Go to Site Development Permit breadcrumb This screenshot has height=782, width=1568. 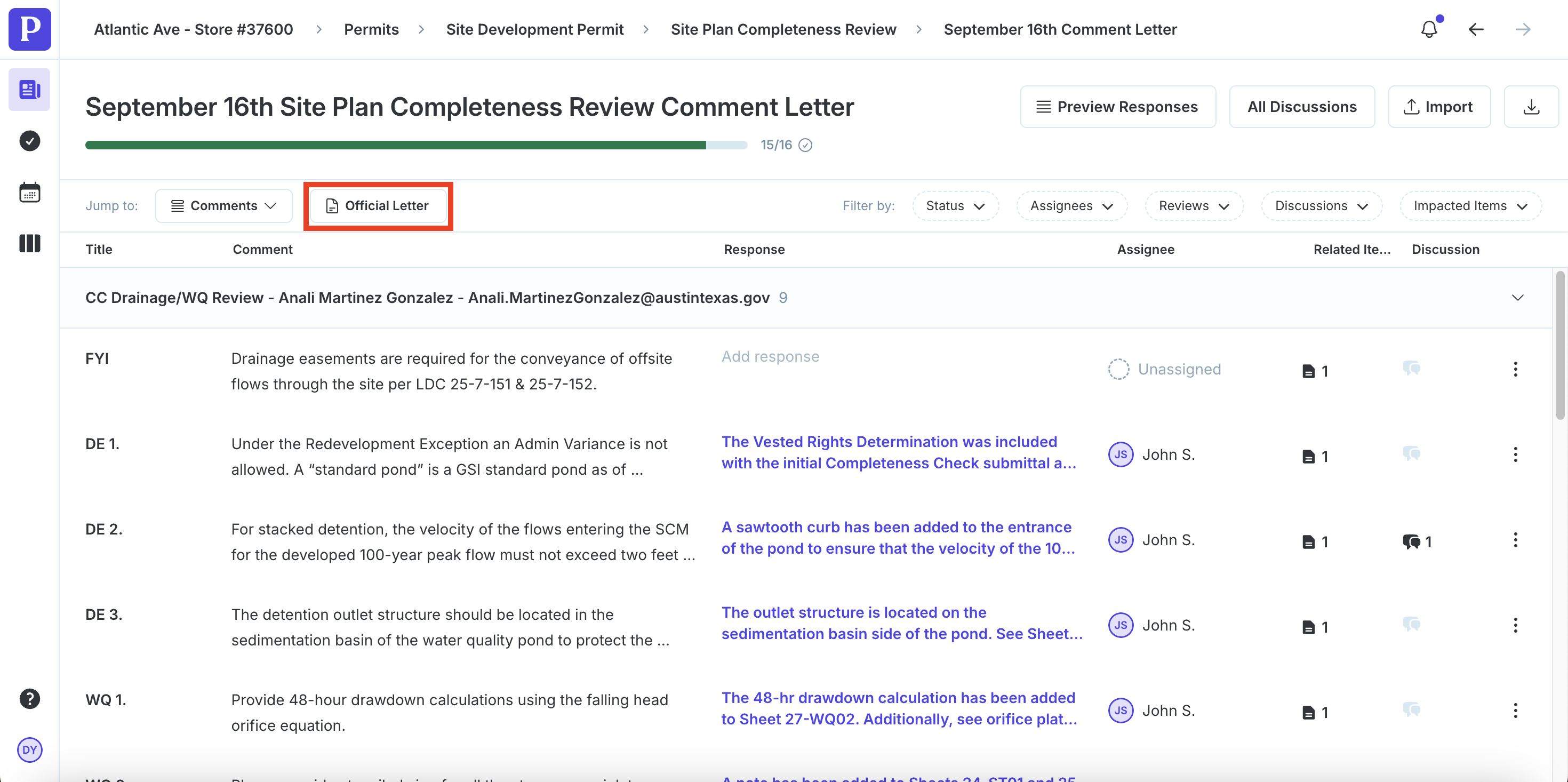[x=534, y=29]
